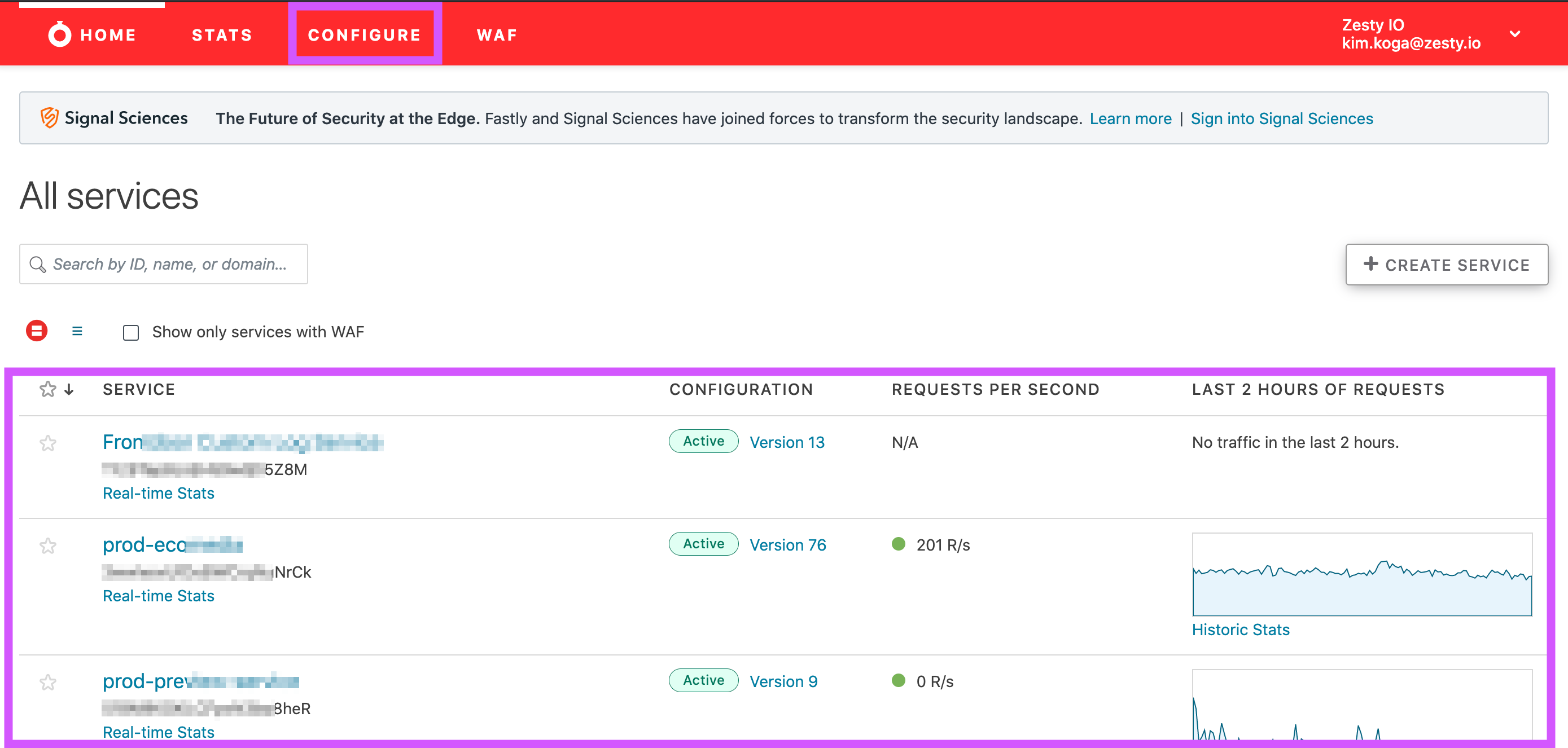Click Sign into Signal Sciences link
1568x748 pixels.
(x=1281, y=118)
